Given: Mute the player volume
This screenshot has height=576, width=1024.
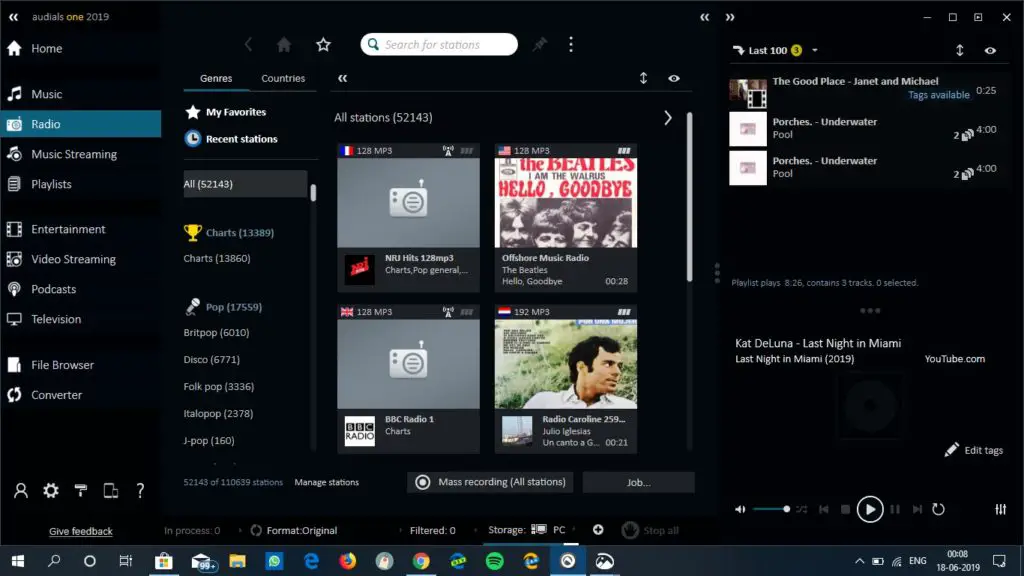Looking at the screenshot, I should [x=740, y=509].
